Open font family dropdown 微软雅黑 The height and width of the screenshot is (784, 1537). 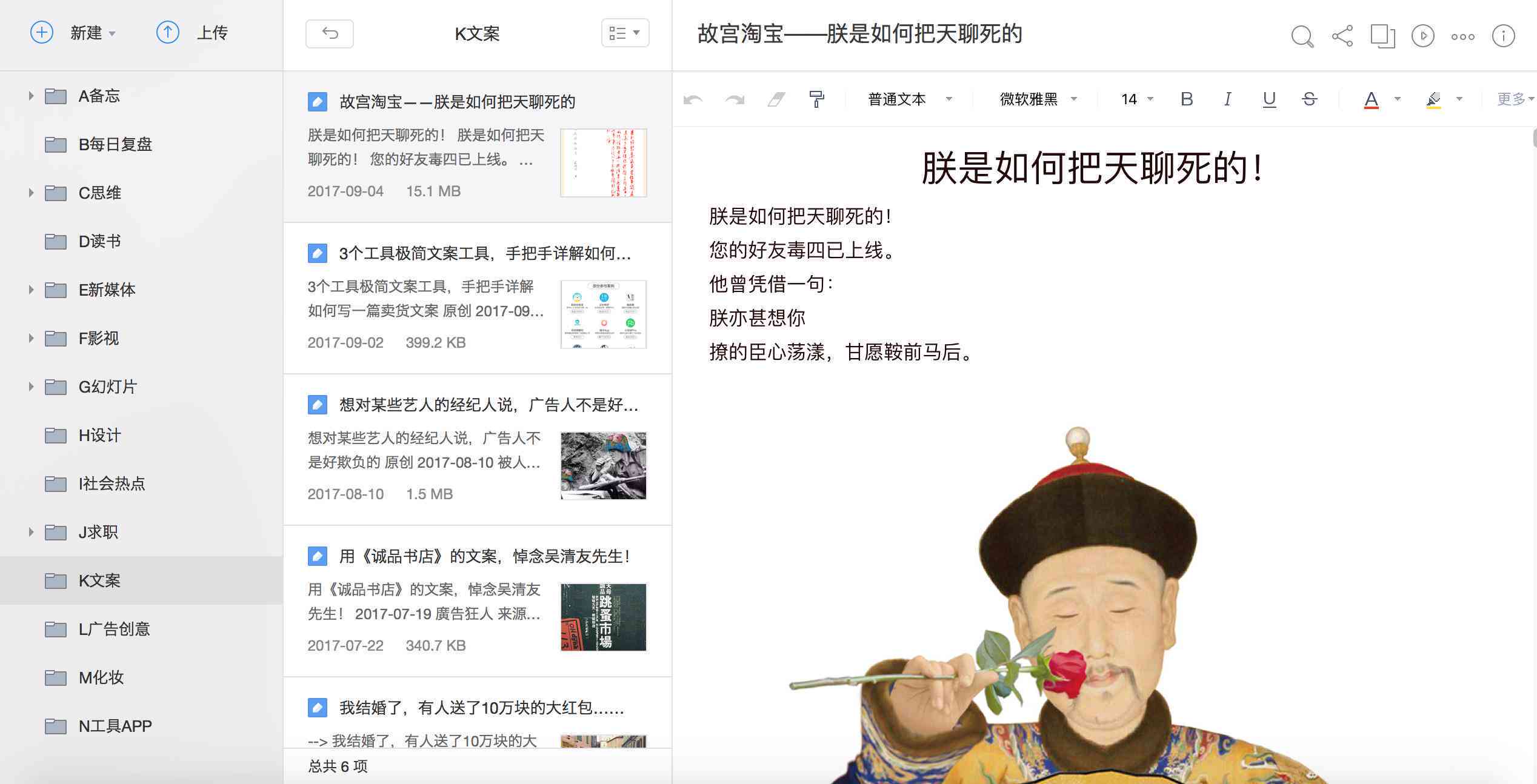[x=1038, y=99]
